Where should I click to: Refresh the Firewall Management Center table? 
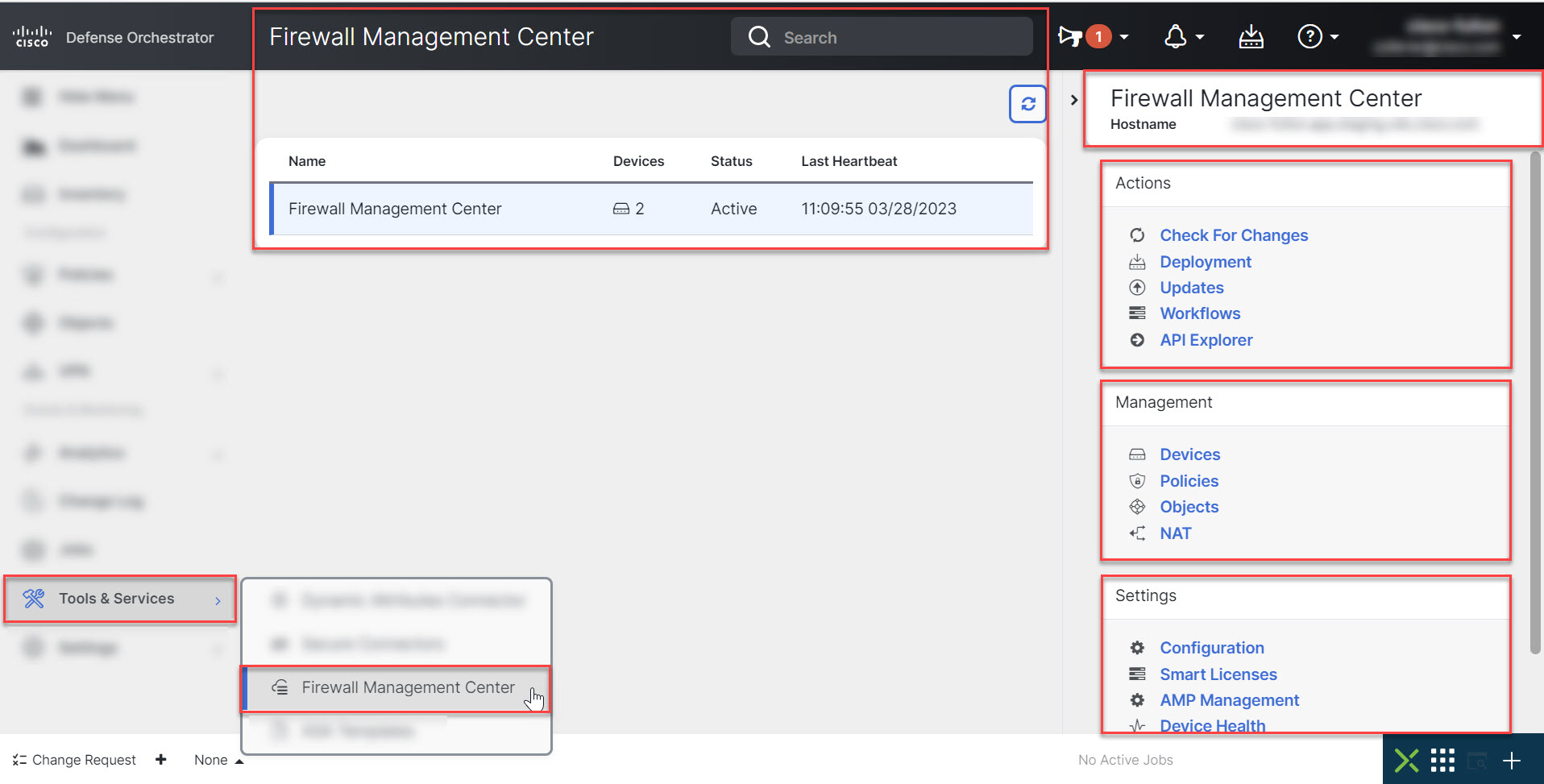click(1027, 103)
